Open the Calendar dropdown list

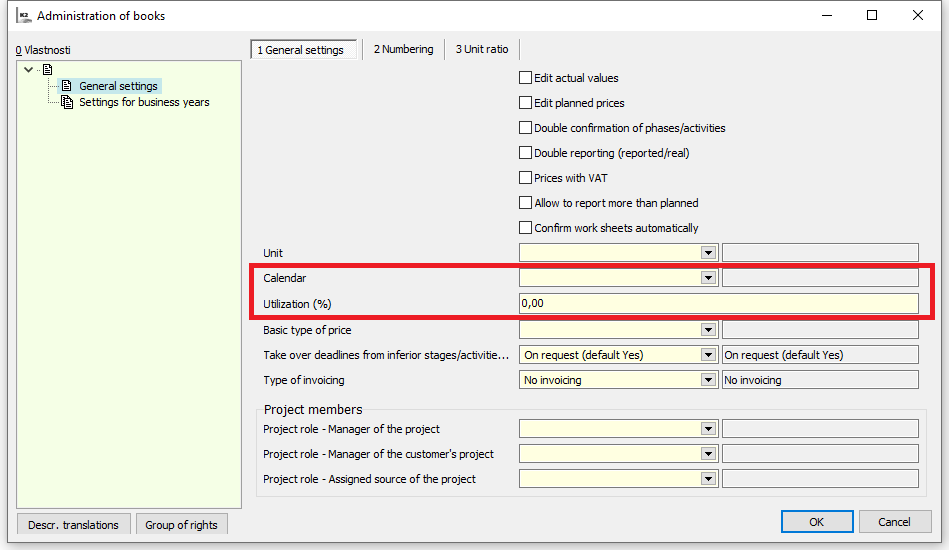pos(709,278)
